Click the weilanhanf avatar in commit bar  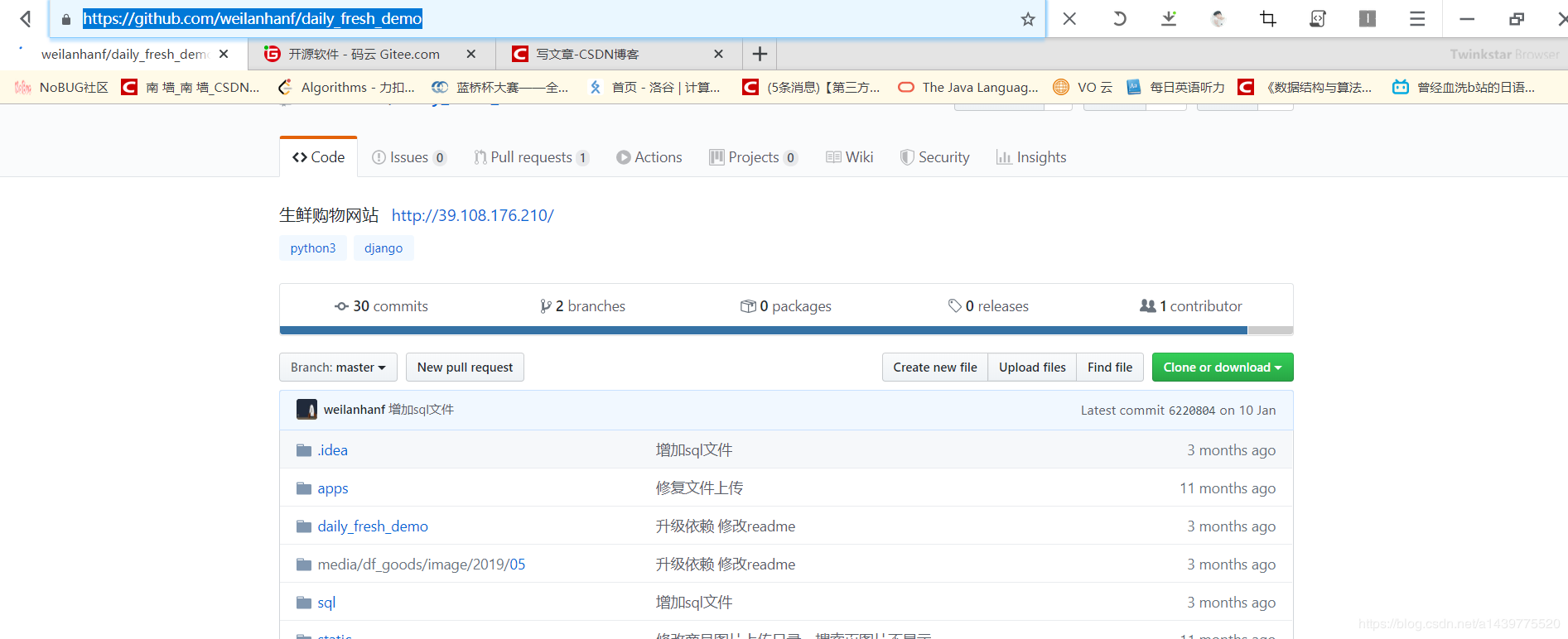[306, 410]
